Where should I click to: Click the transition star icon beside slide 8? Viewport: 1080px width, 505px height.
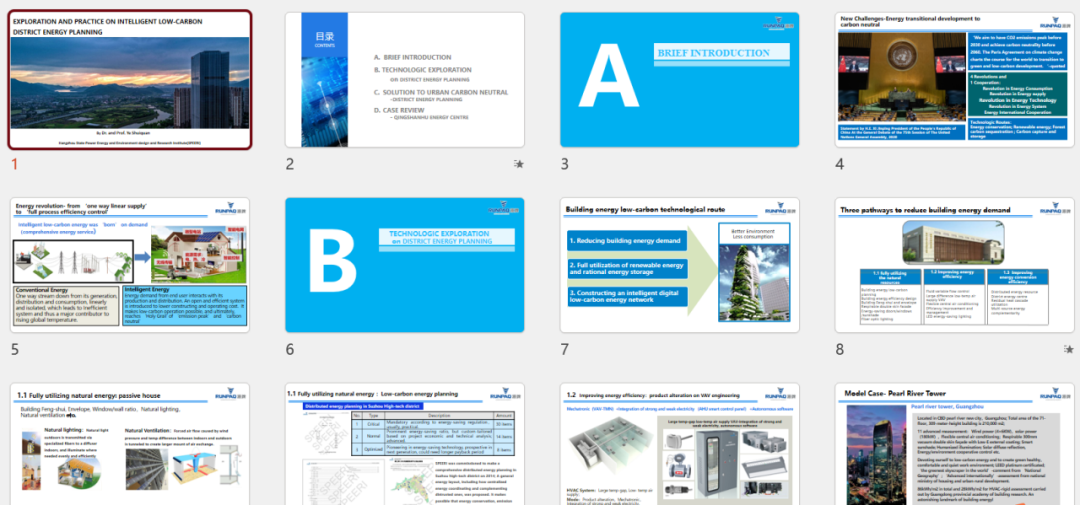(1068, 349)
